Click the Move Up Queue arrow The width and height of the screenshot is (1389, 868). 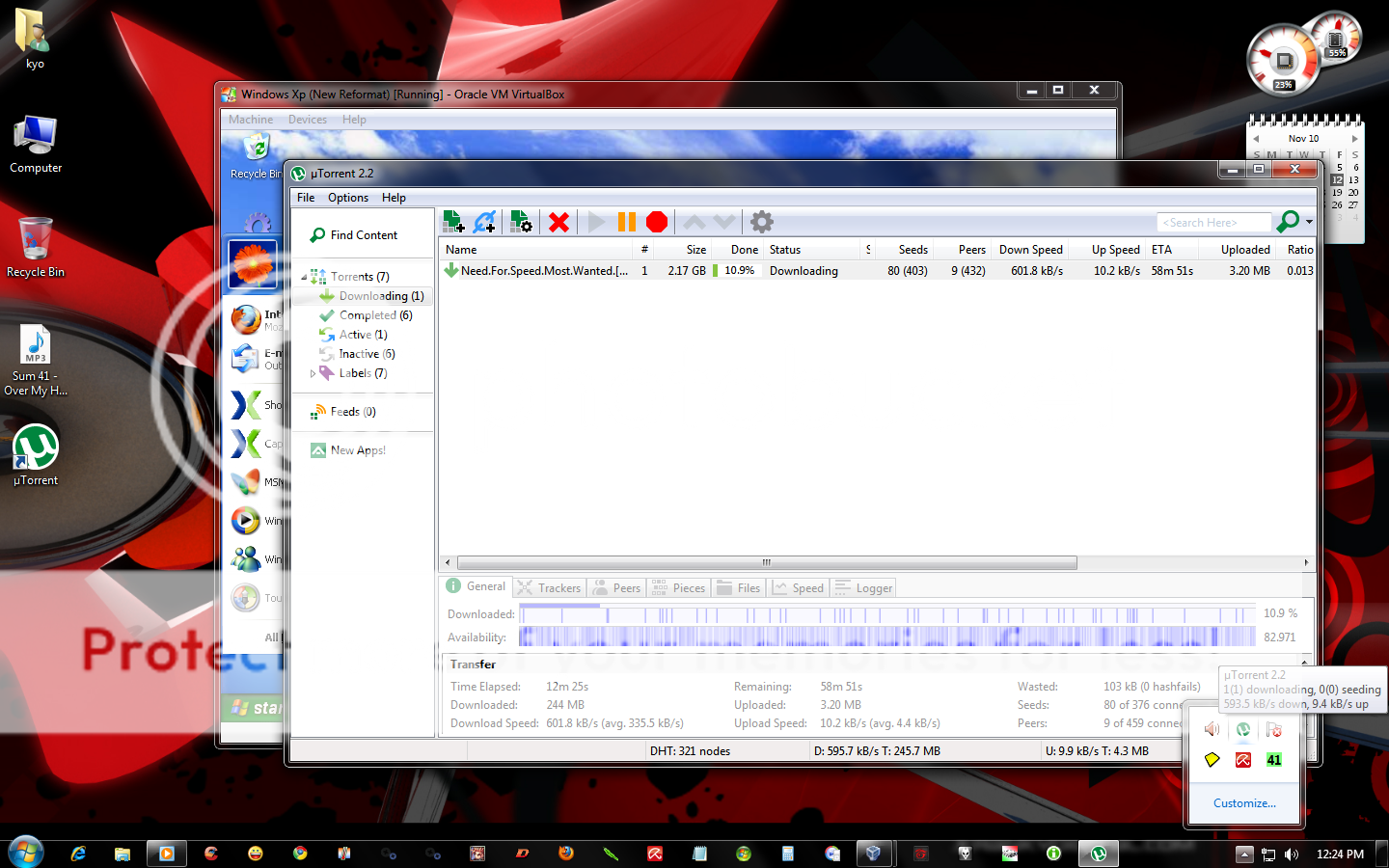pyautogui.click(x=694, y=222)
